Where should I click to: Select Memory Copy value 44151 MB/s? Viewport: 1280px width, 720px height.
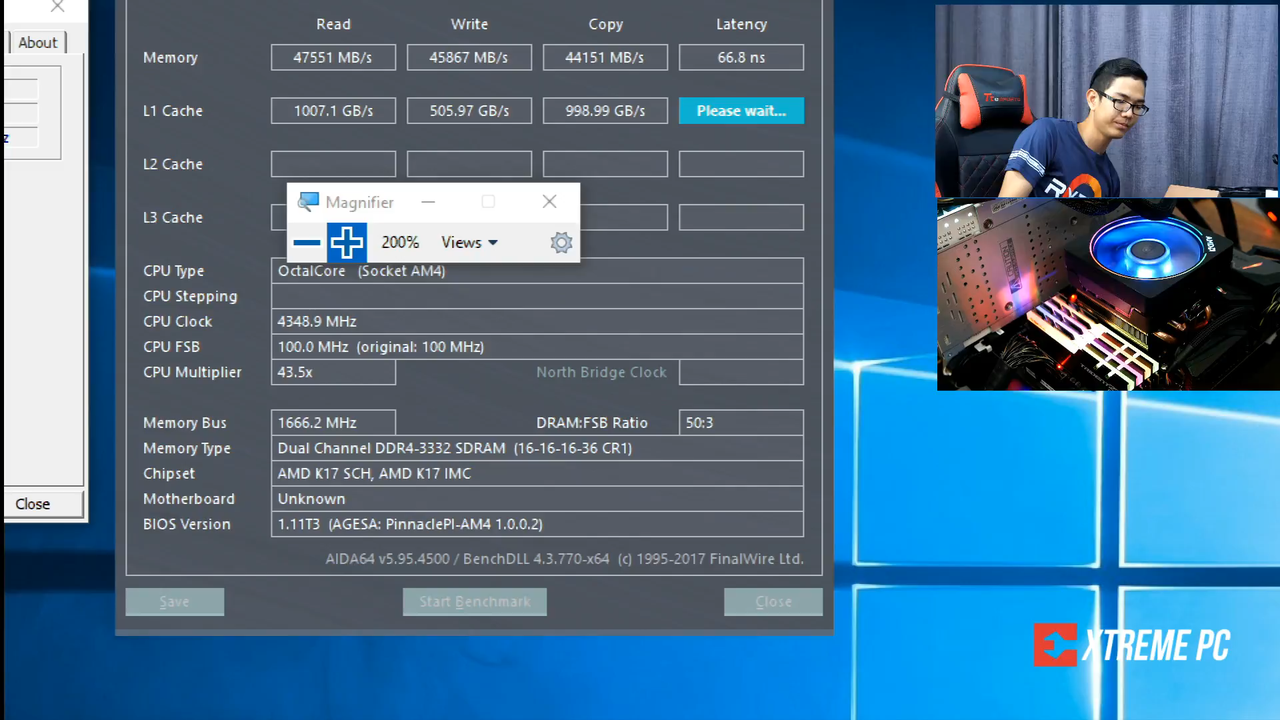[x=605, y=58]
